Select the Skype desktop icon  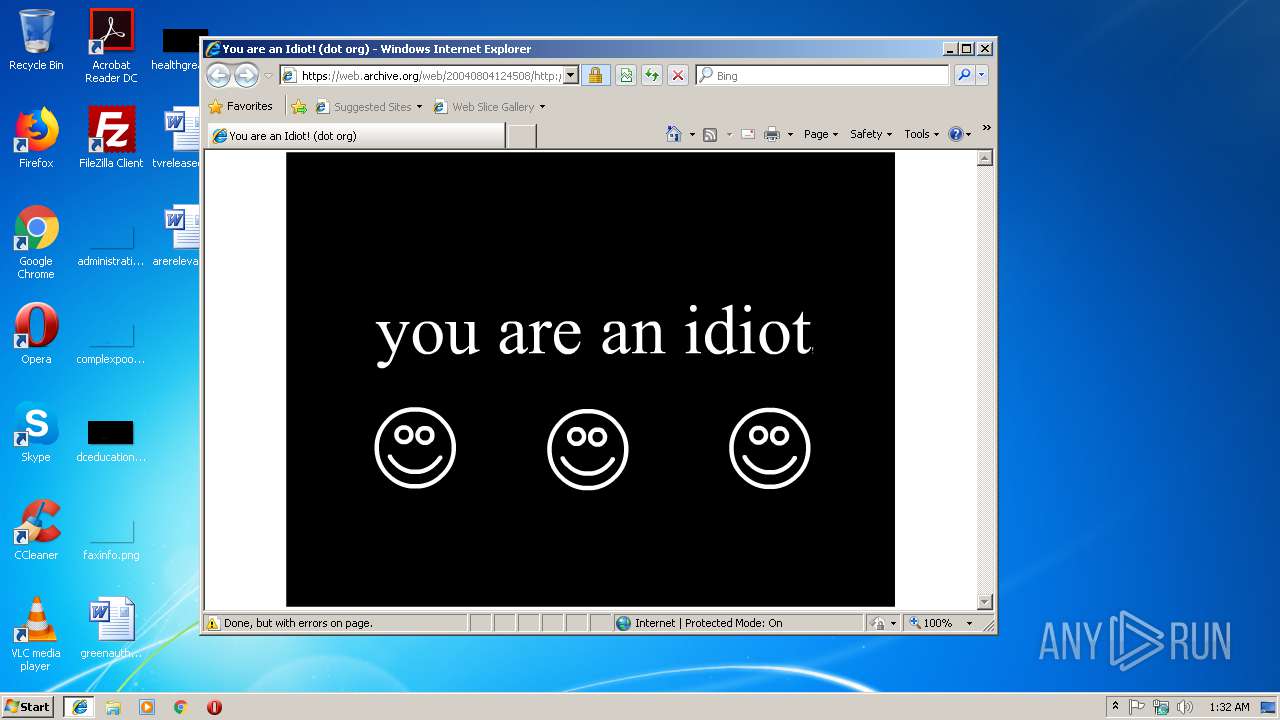pos(36,432)
